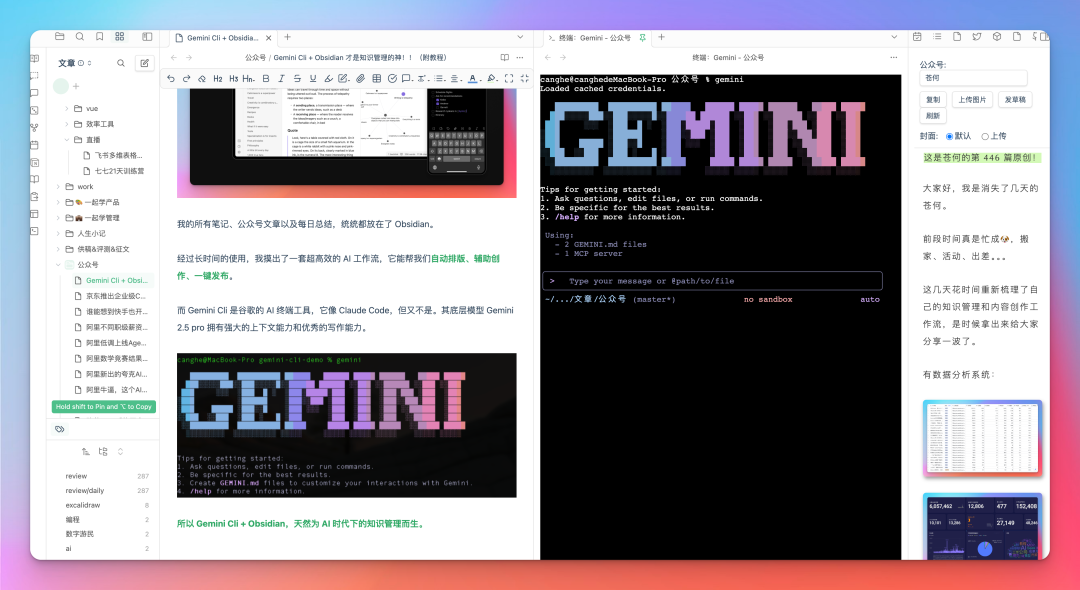Viewport: 1080px width, 590px height.
Task: Open the calendar icon in right sidebar
Action: point(917,36)
